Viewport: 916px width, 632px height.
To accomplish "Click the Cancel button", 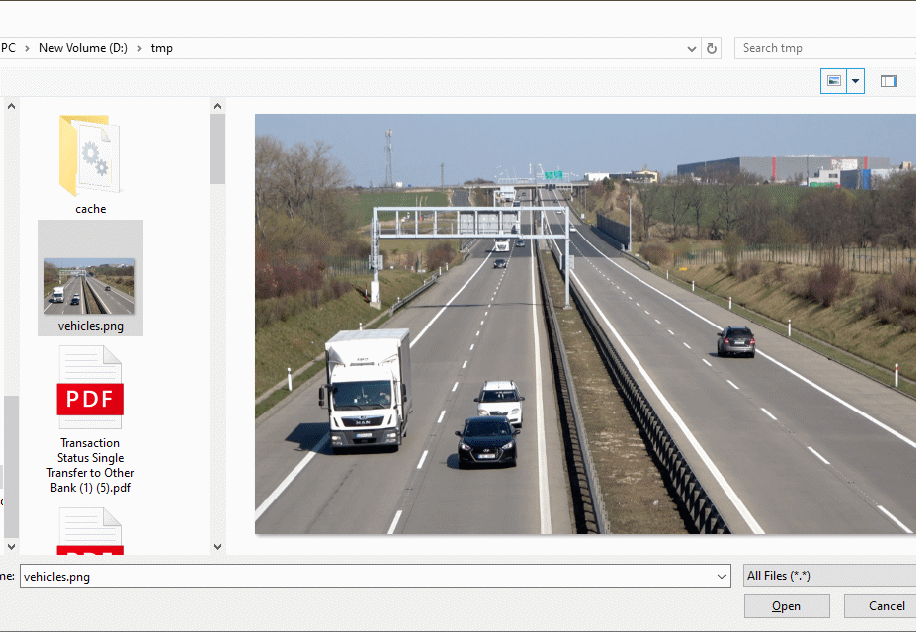I will coord(880,606).
